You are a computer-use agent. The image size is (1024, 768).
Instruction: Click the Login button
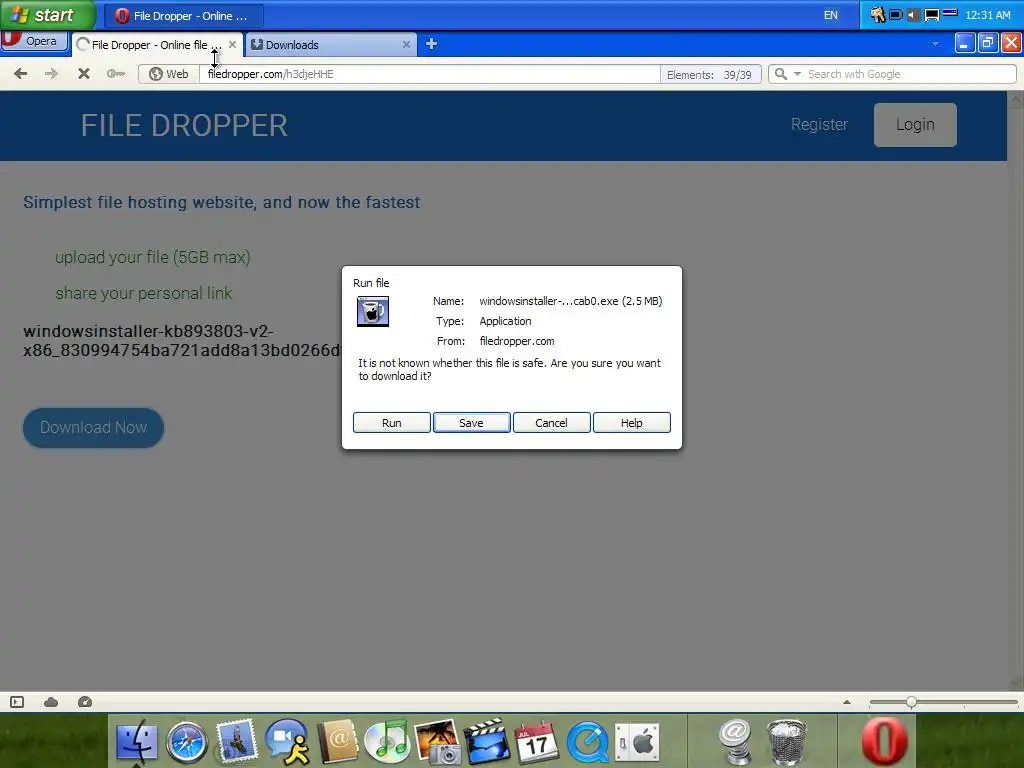click(x=915, y=124)
